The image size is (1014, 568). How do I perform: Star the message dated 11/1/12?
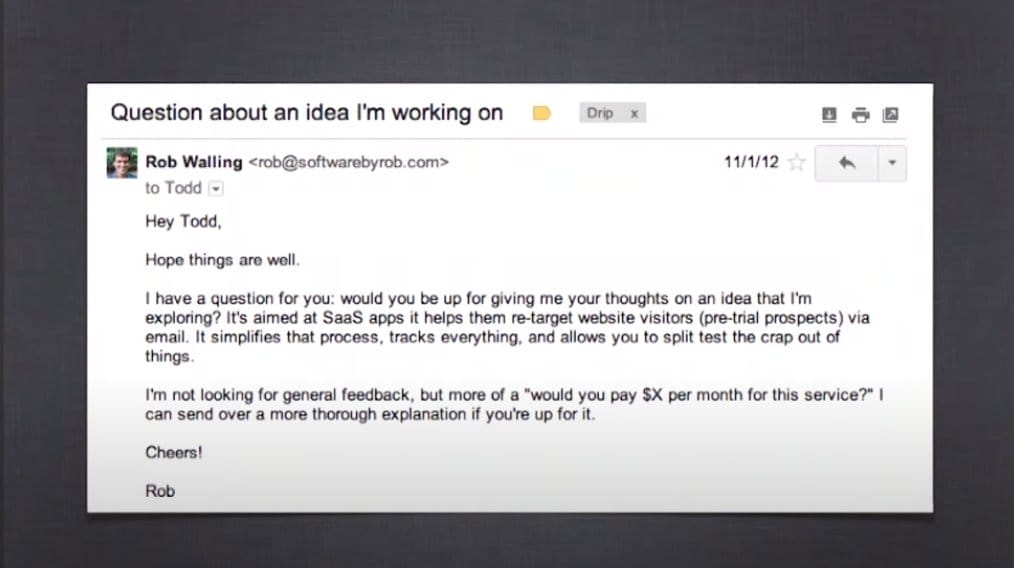tap(796, 163)
